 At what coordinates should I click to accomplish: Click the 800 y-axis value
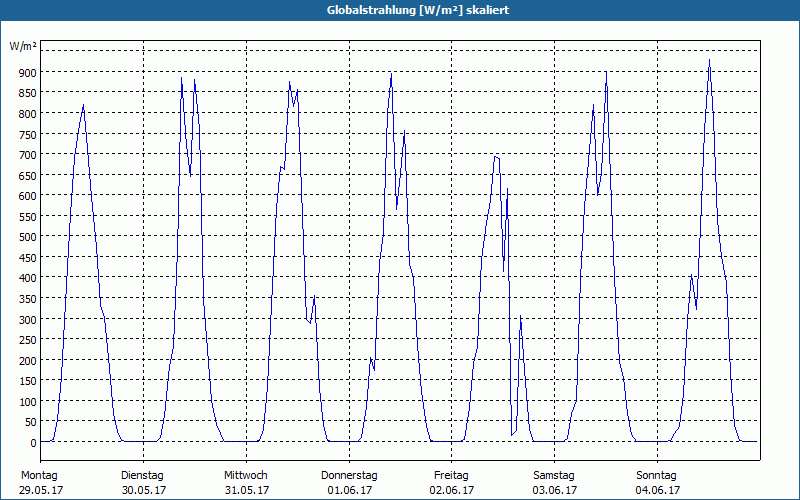click(x=27, y=114)
